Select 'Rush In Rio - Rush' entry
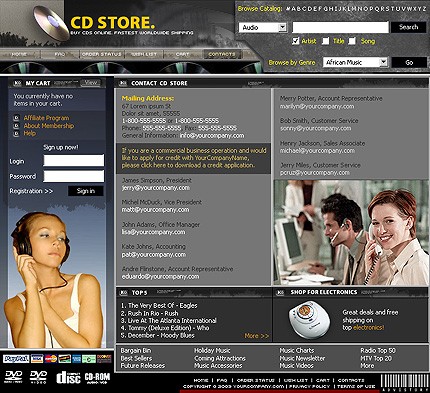 pyautogui.click(x=149, y=313)
